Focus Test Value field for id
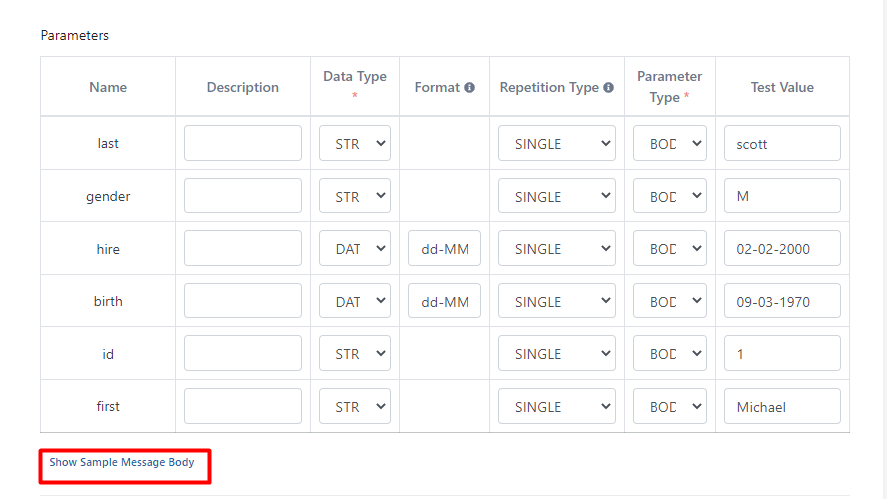This screenshot has width=887, height=499. point(782,354)
